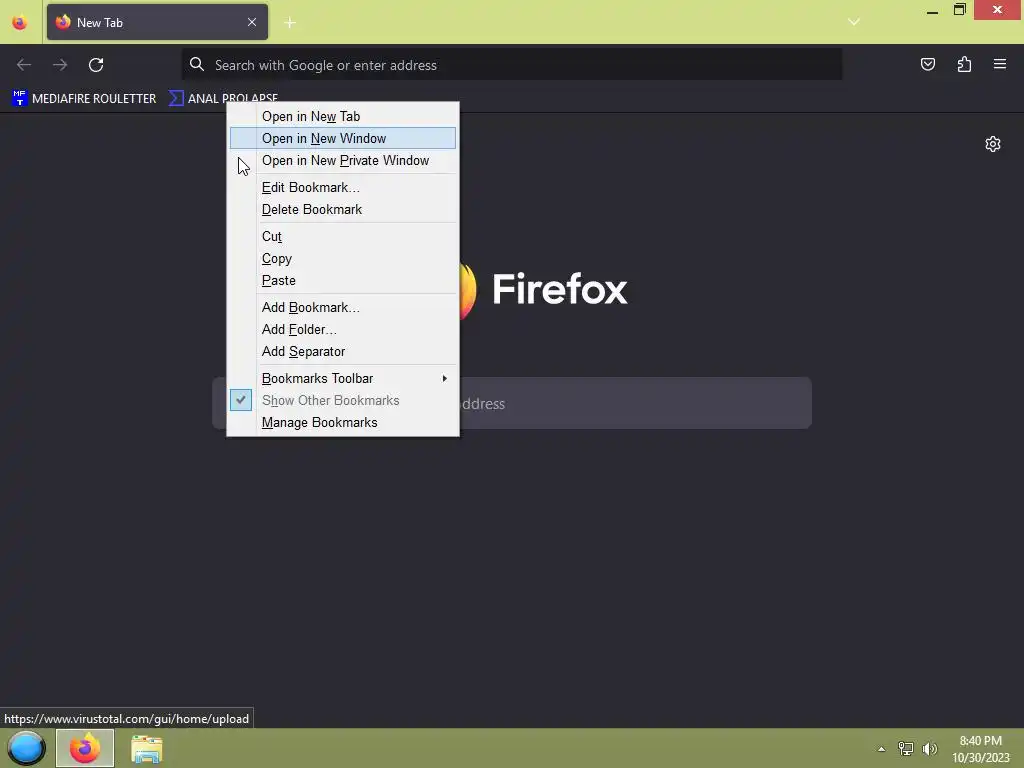The width and height of the screenshot is (1024, 768).
Task: Open new tab page settings gear
Action: [993, 144]
